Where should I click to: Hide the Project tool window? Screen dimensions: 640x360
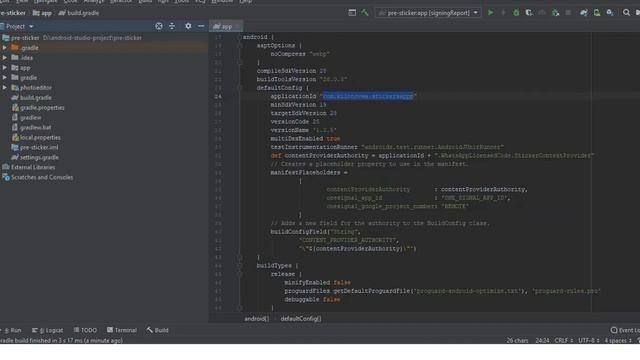[201, 26]
